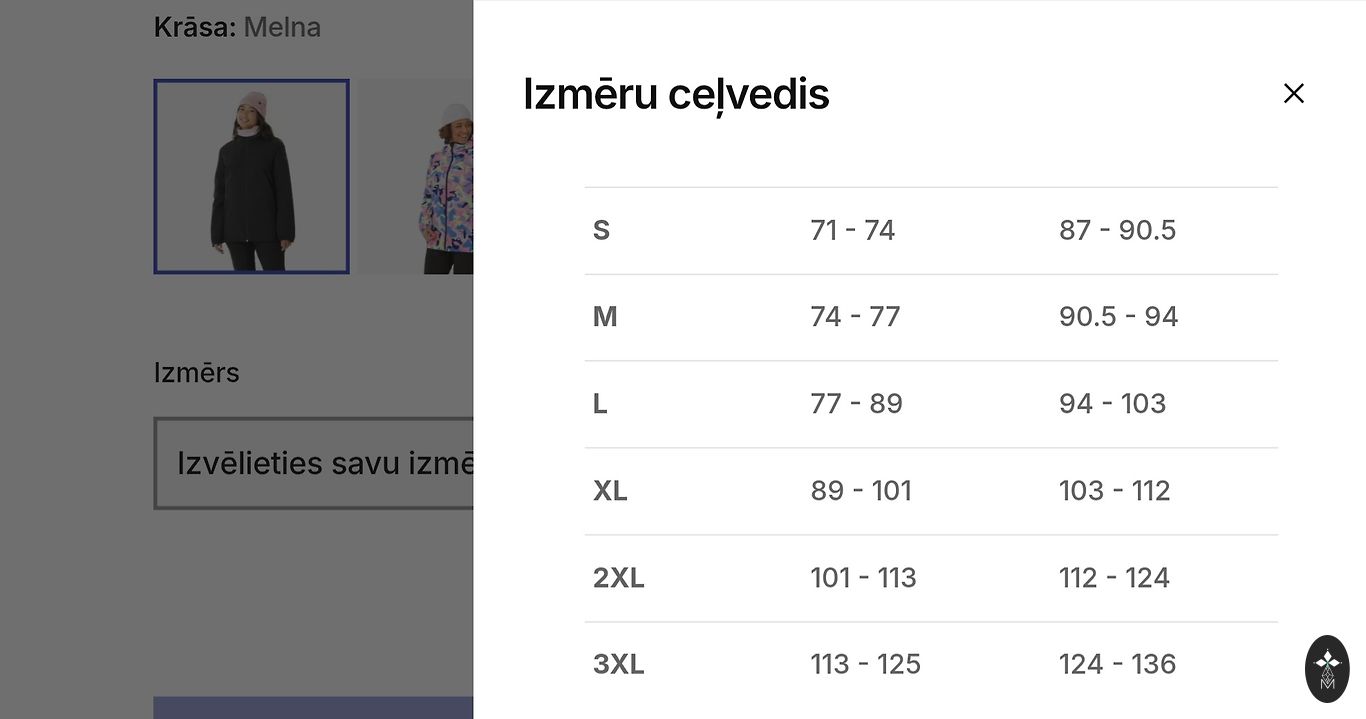The width and height of the screenshot is (1366, 719).
Task: Click the 71 - 74 measurement cell
Action: (852, 230)
